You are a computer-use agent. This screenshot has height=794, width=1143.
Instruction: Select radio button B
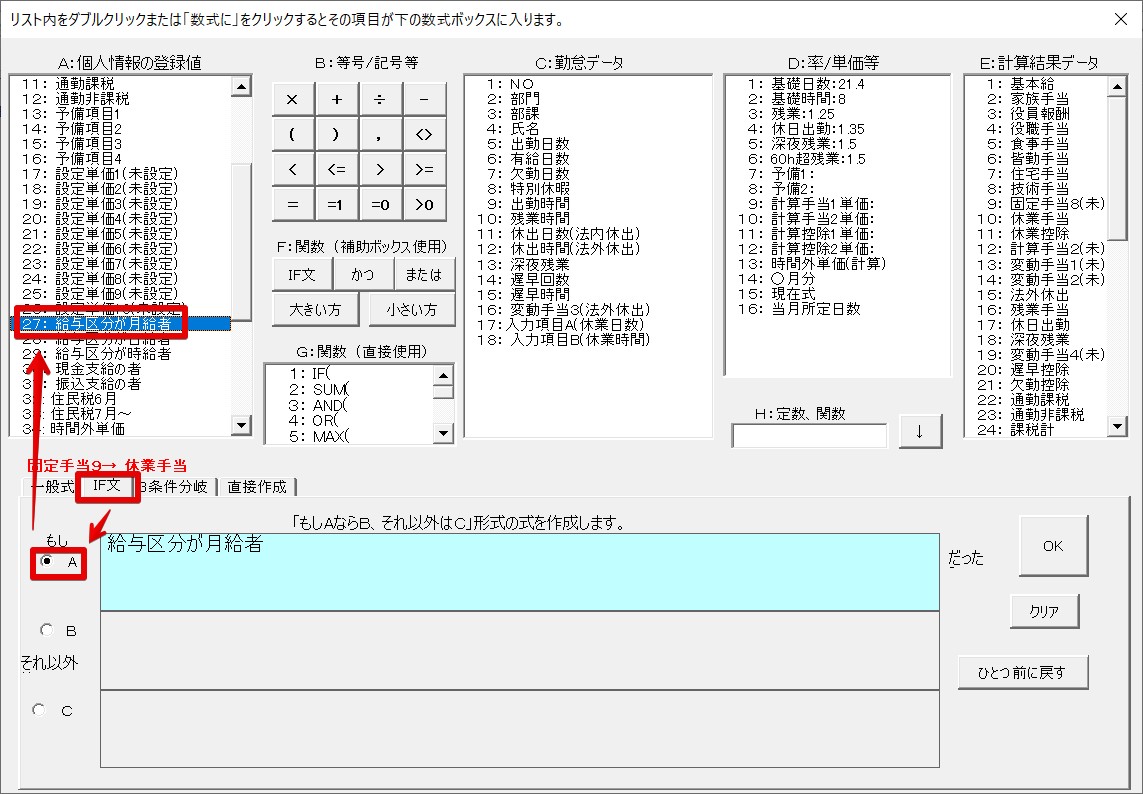pos(46,630)
